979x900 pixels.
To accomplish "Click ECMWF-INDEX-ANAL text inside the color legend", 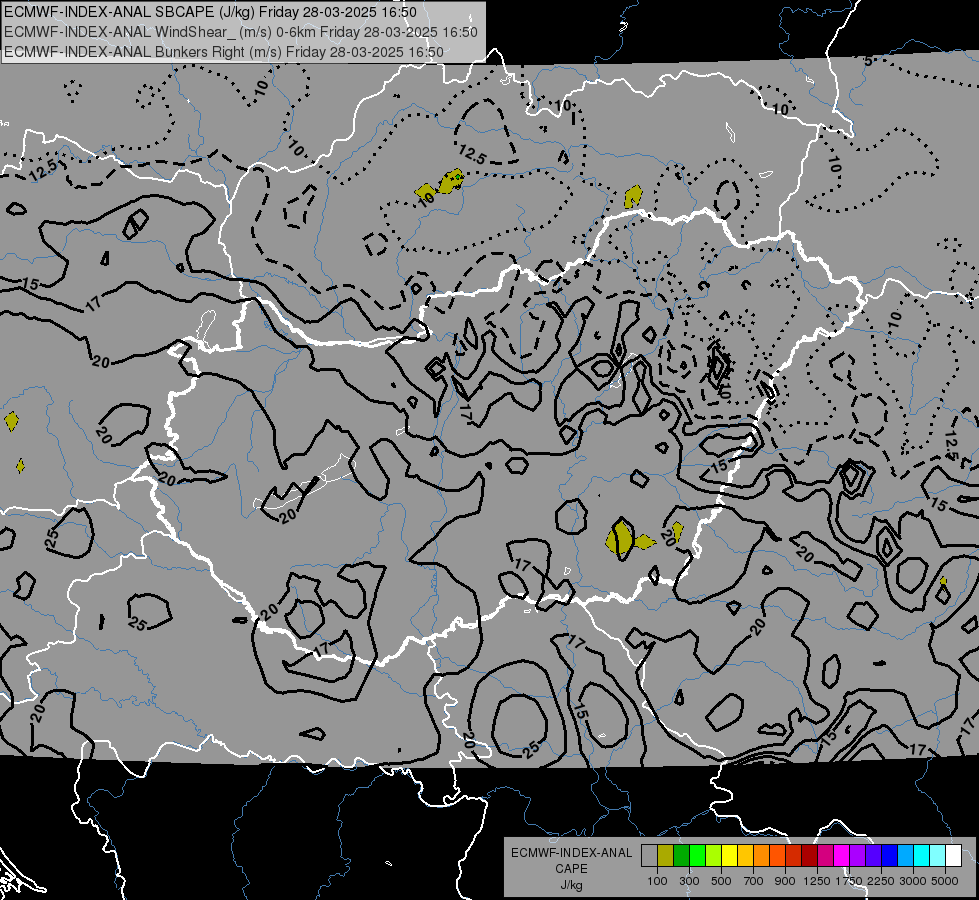I will 571,853.
